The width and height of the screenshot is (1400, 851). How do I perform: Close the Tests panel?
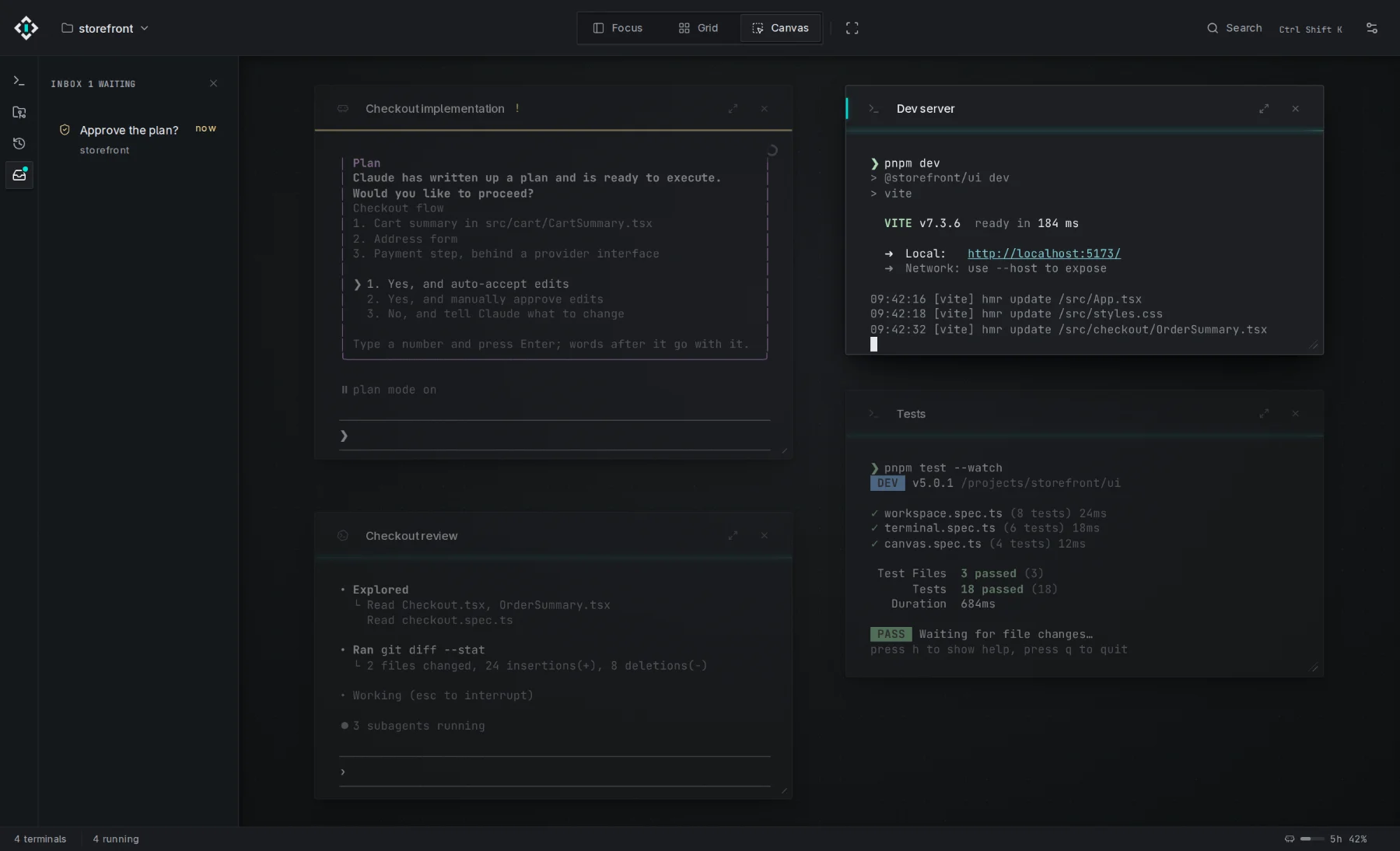(x=1296, y=414)
